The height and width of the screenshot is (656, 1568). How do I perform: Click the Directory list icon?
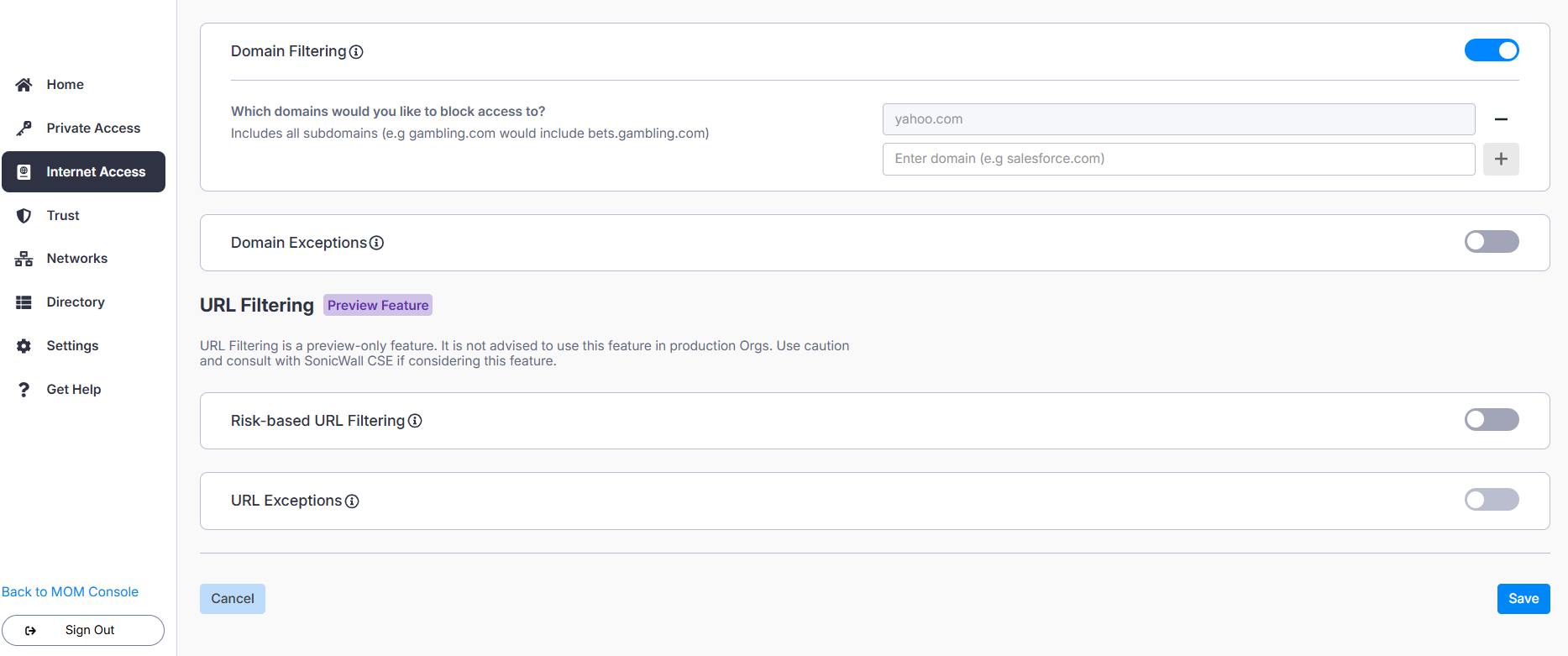pyautogui.click(x=24, y=302)
